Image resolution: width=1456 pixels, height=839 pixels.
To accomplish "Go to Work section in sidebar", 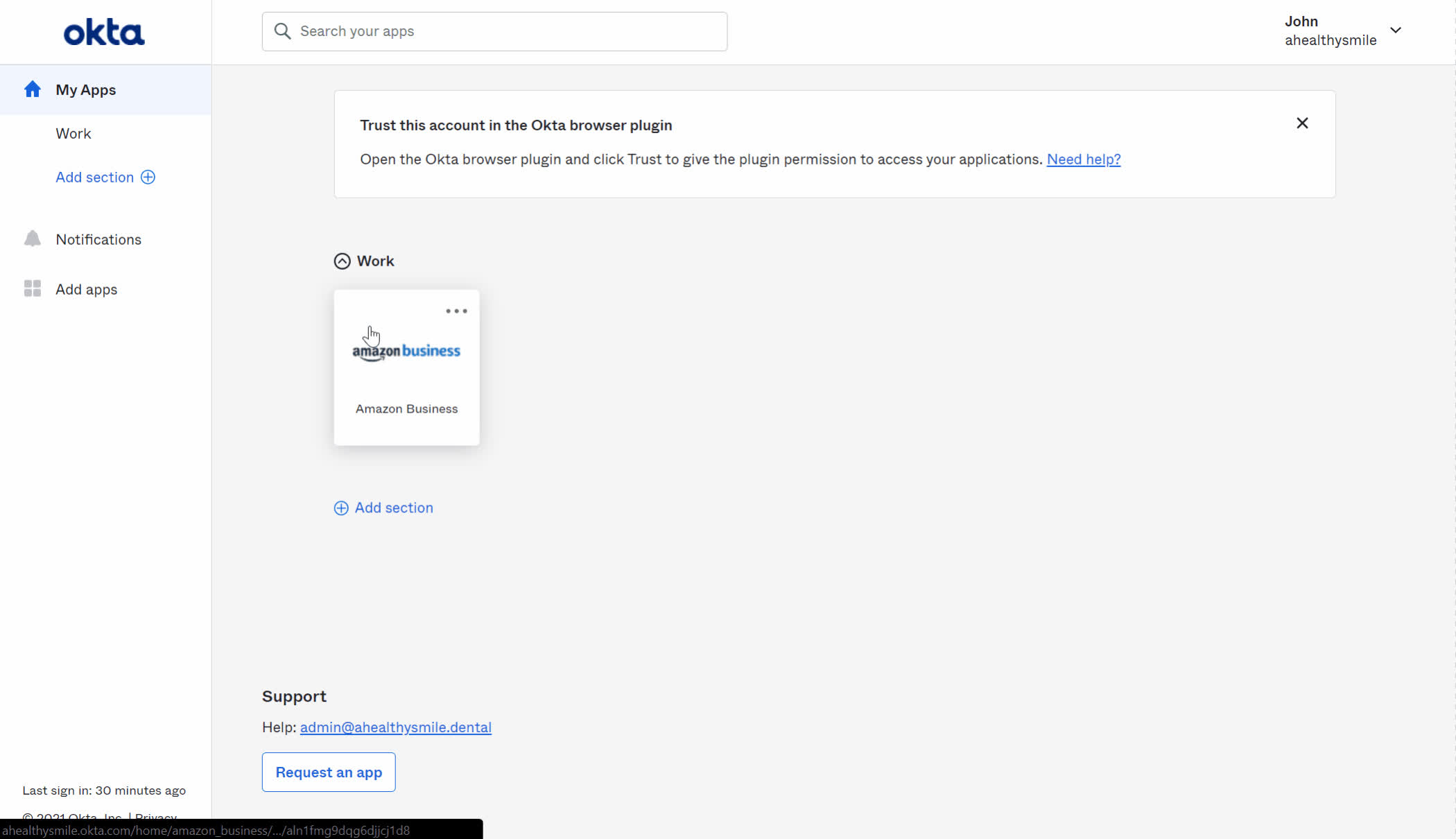I will point(73,134).
